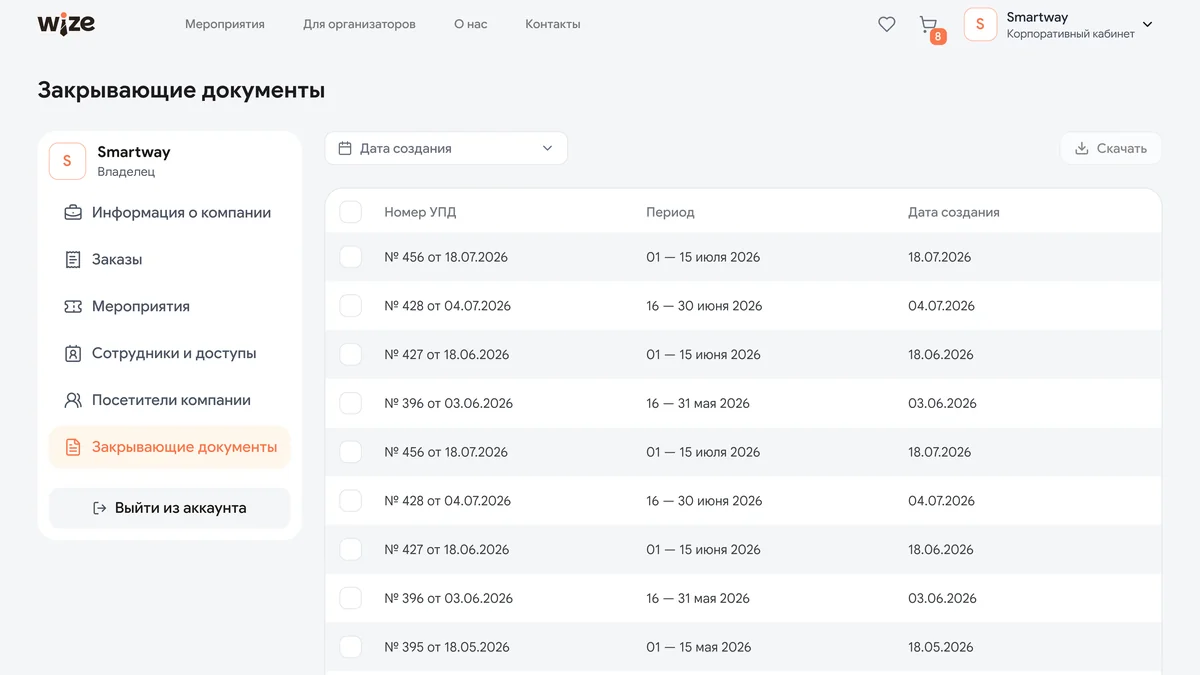1200x675 pixels.
Task: Click the document icon of sidebar Закрывающие документы
Action: coord(73,447)
